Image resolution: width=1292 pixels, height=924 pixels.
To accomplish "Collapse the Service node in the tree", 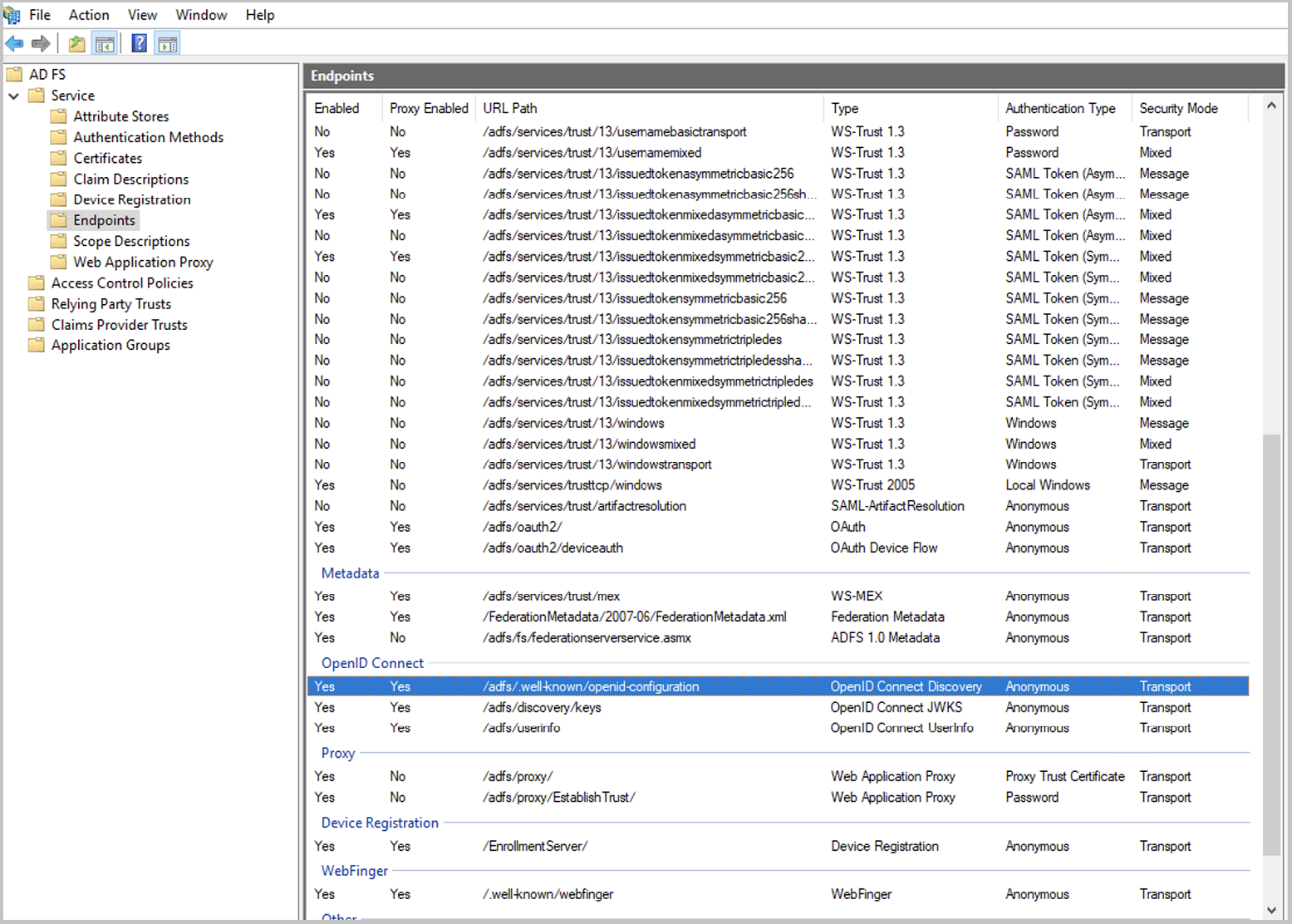I will point(13,95).
